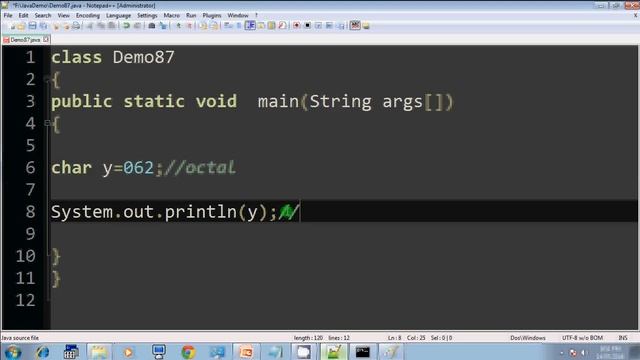Undo last edit via toolbar arrow
Image resolution: width=640 pixels, height=360 pixels.
[126, 26]
